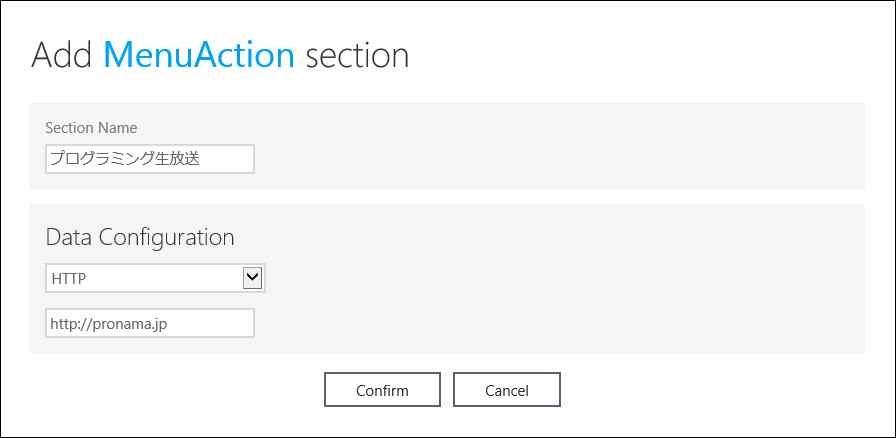
Task: Click the "Section Name" label
Action: [92, 128]
